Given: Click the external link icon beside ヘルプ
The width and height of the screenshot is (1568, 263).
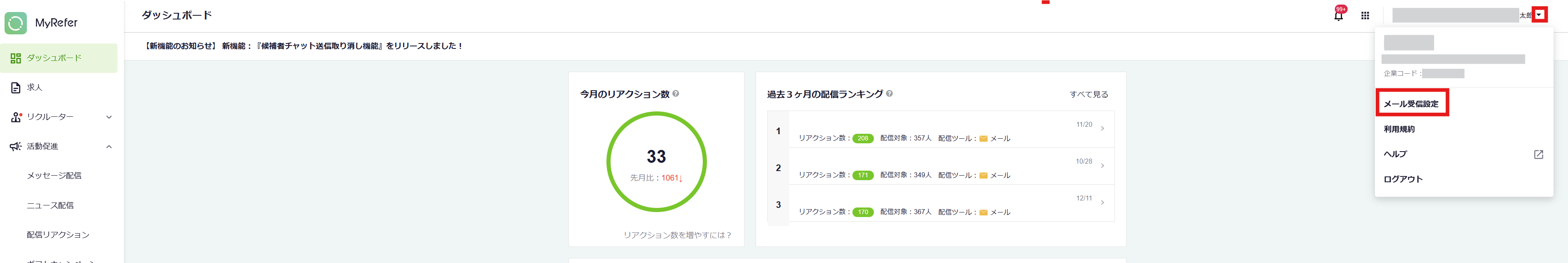Looking at the screenshot, I should click(1538, 154).
